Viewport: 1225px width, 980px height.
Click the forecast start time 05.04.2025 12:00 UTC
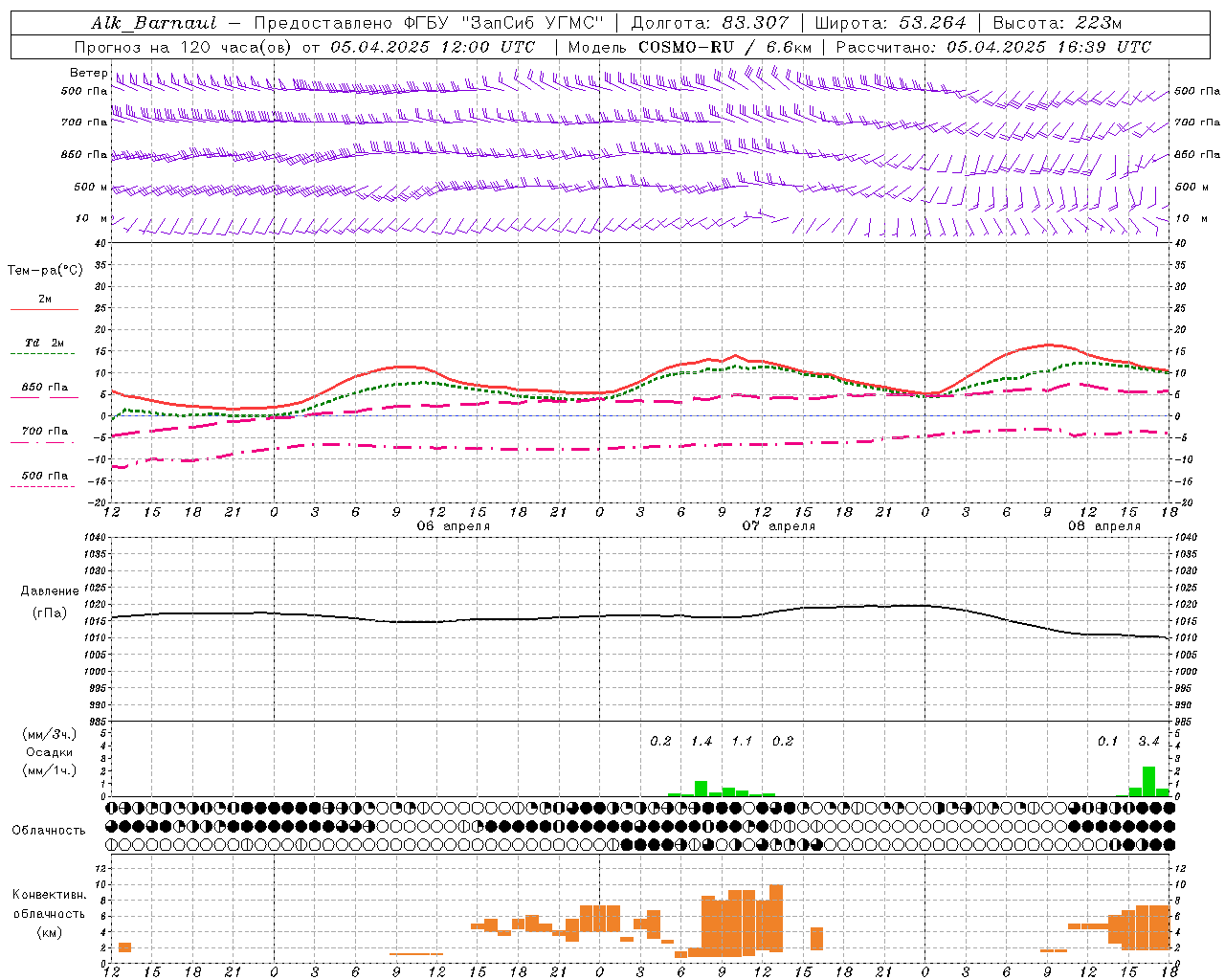tap(433, 47)
